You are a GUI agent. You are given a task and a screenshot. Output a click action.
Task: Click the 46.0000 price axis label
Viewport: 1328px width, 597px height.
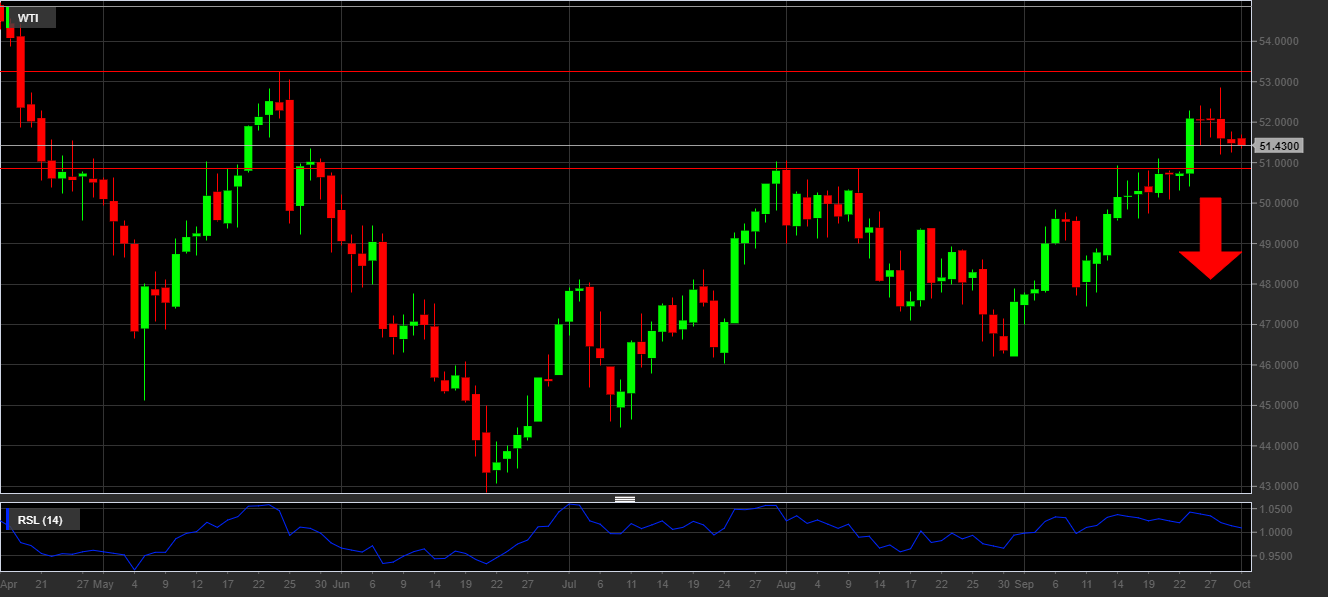[1280, 366]
